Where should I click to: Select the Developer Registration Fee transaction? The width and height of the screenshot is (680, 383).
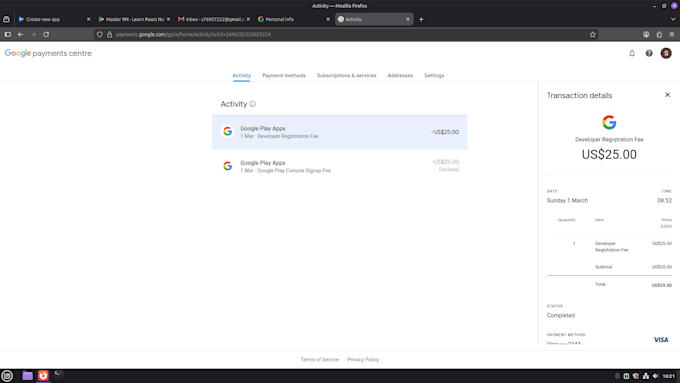coord(340,132)
